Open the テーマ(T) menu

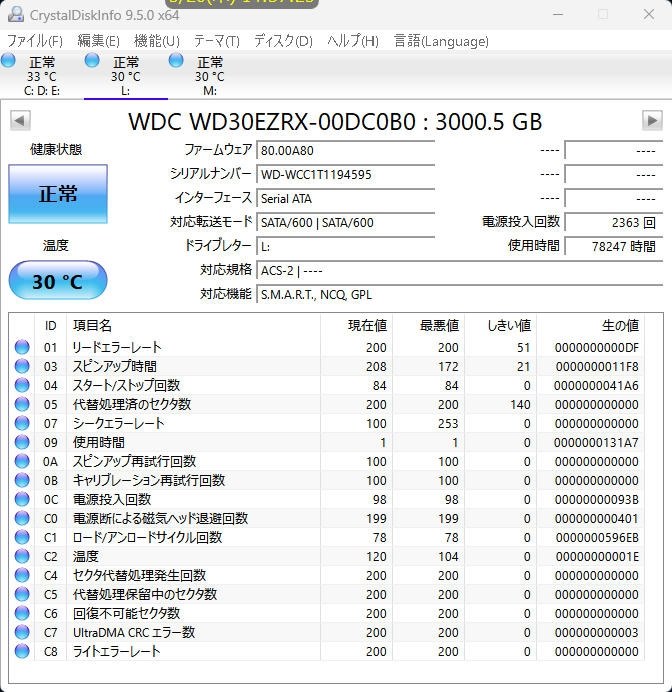[x=217, y=41]
